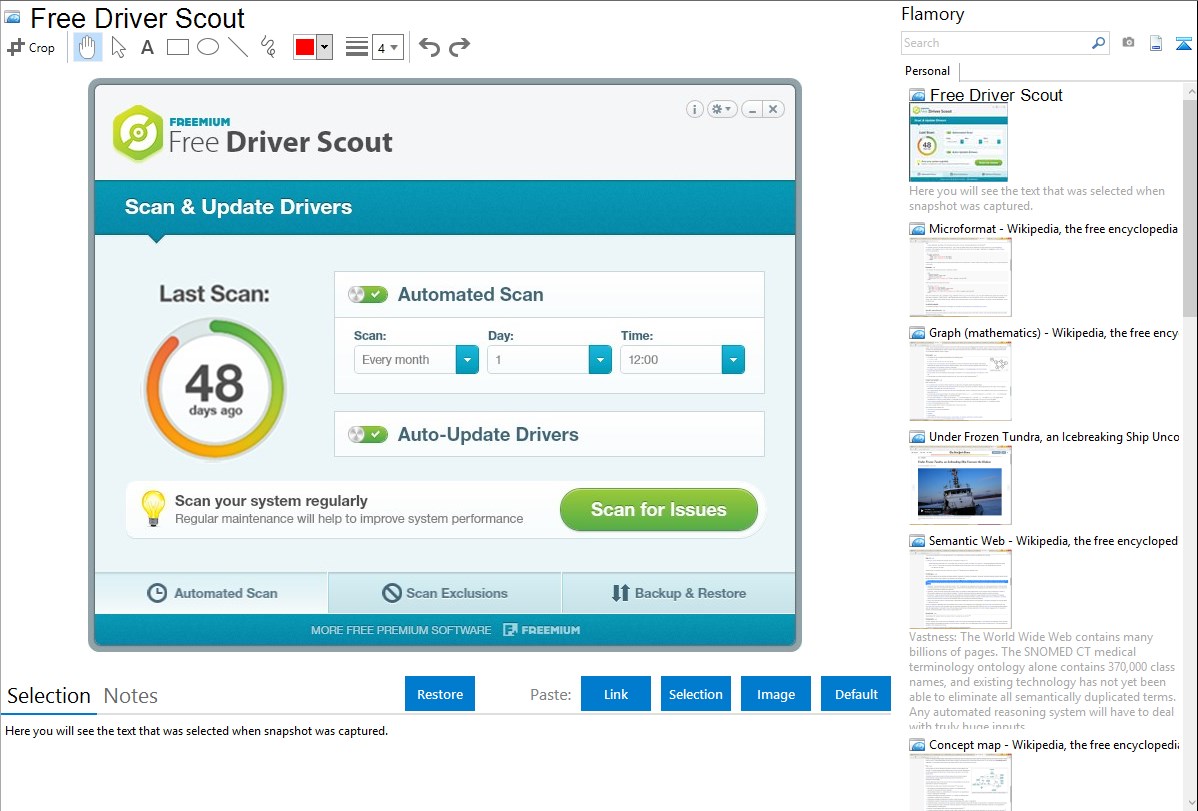Screen dimensions: 1198x811
Task: Switch to the Automated Scan bottom tab
Action: [212, 593]
